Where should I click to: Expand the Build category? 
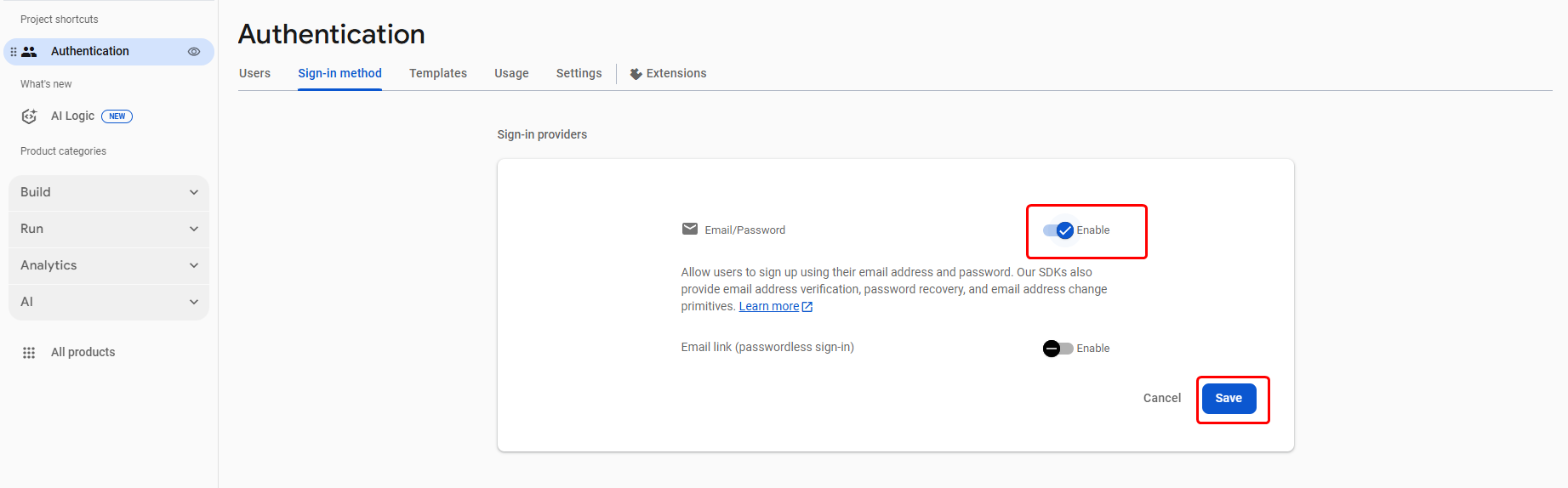pyautogui.click(x=109, y=193)
